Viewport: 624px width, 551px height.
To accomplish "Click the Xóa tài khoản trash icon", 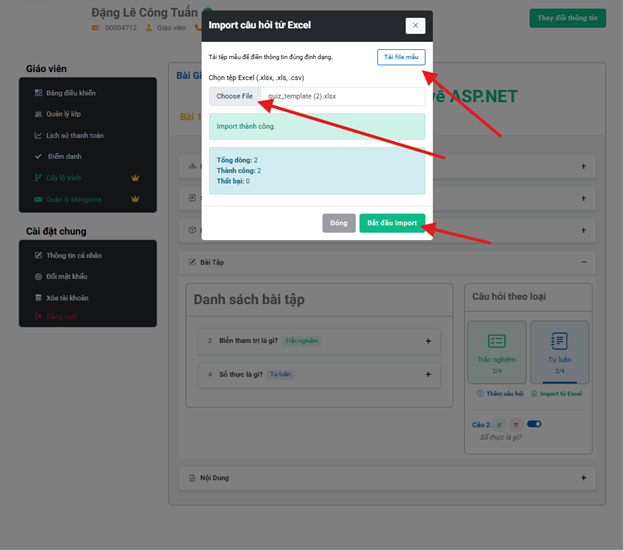I will (x=38, y=298).
